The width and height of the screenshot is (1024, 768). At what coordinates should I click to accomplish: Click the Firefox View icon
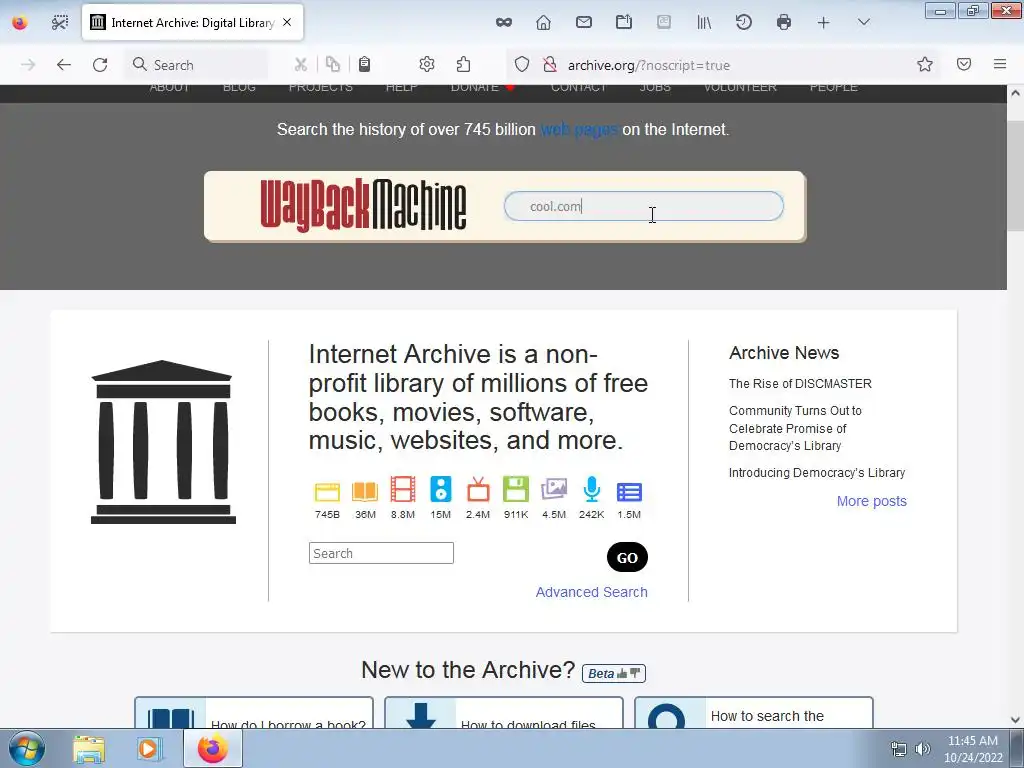(x=20, y=23)
